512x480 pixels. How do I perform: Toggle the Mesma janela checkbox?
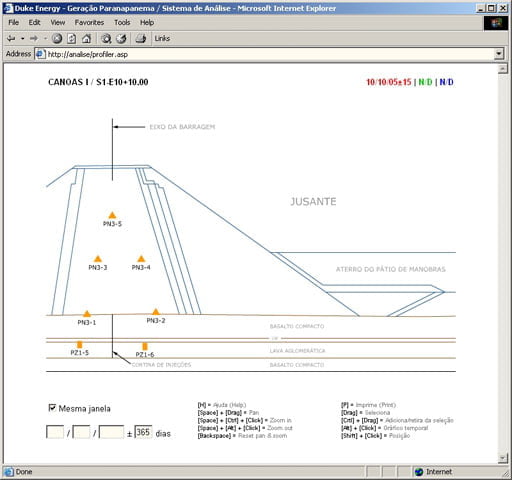click(x=52, y=408)
